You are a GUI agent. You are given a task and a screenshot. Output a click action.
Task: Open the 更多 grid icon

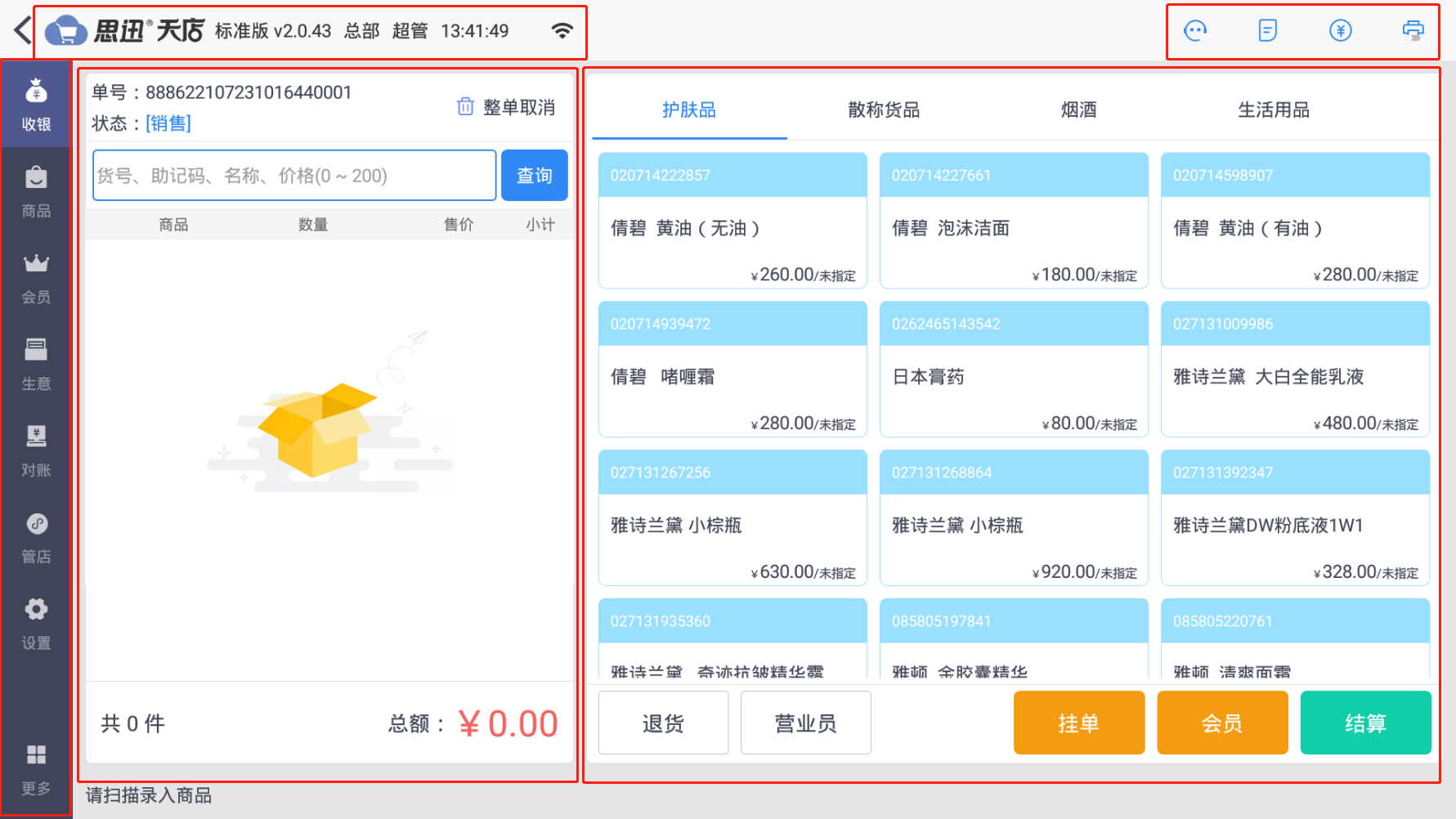point(36,770)
